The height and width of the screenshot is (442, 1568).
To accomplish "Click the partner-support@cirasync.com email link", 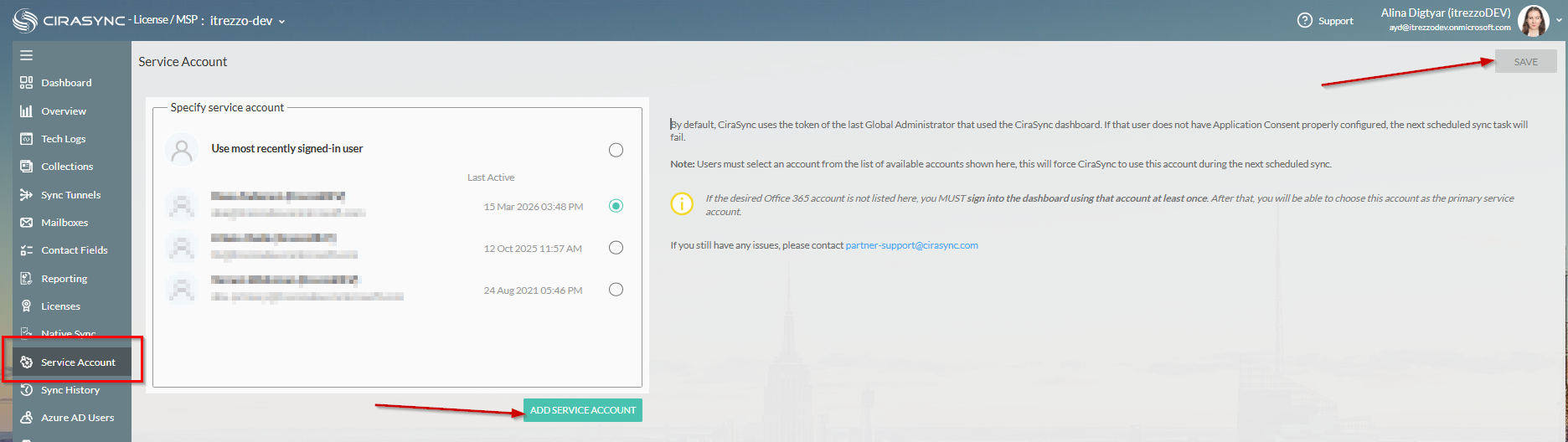I will click(x=911, y=245).
